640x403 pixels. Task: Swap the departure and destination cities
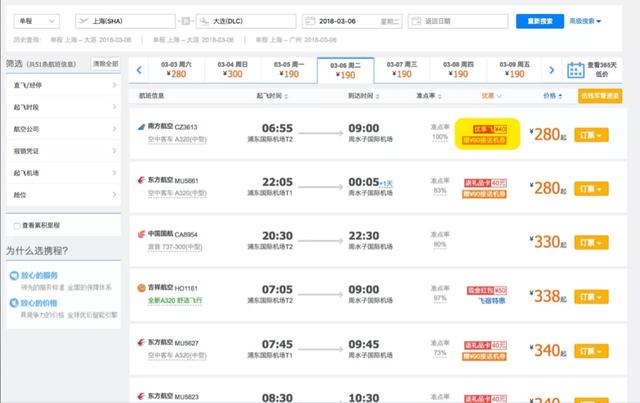point(186,21)
